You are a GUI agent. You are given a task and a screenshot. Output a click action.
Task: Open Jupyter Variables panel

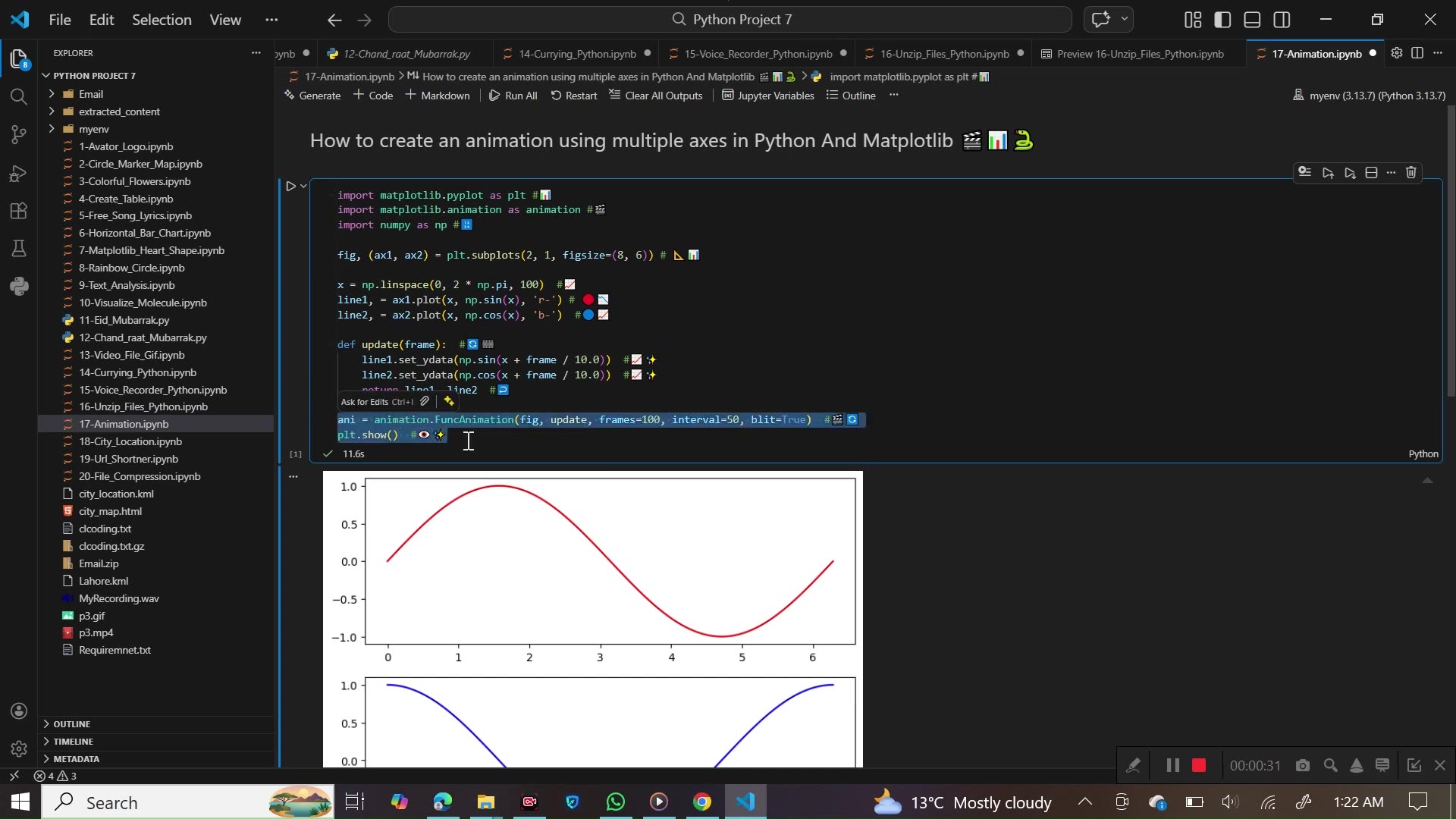click(x=767, y=96)
